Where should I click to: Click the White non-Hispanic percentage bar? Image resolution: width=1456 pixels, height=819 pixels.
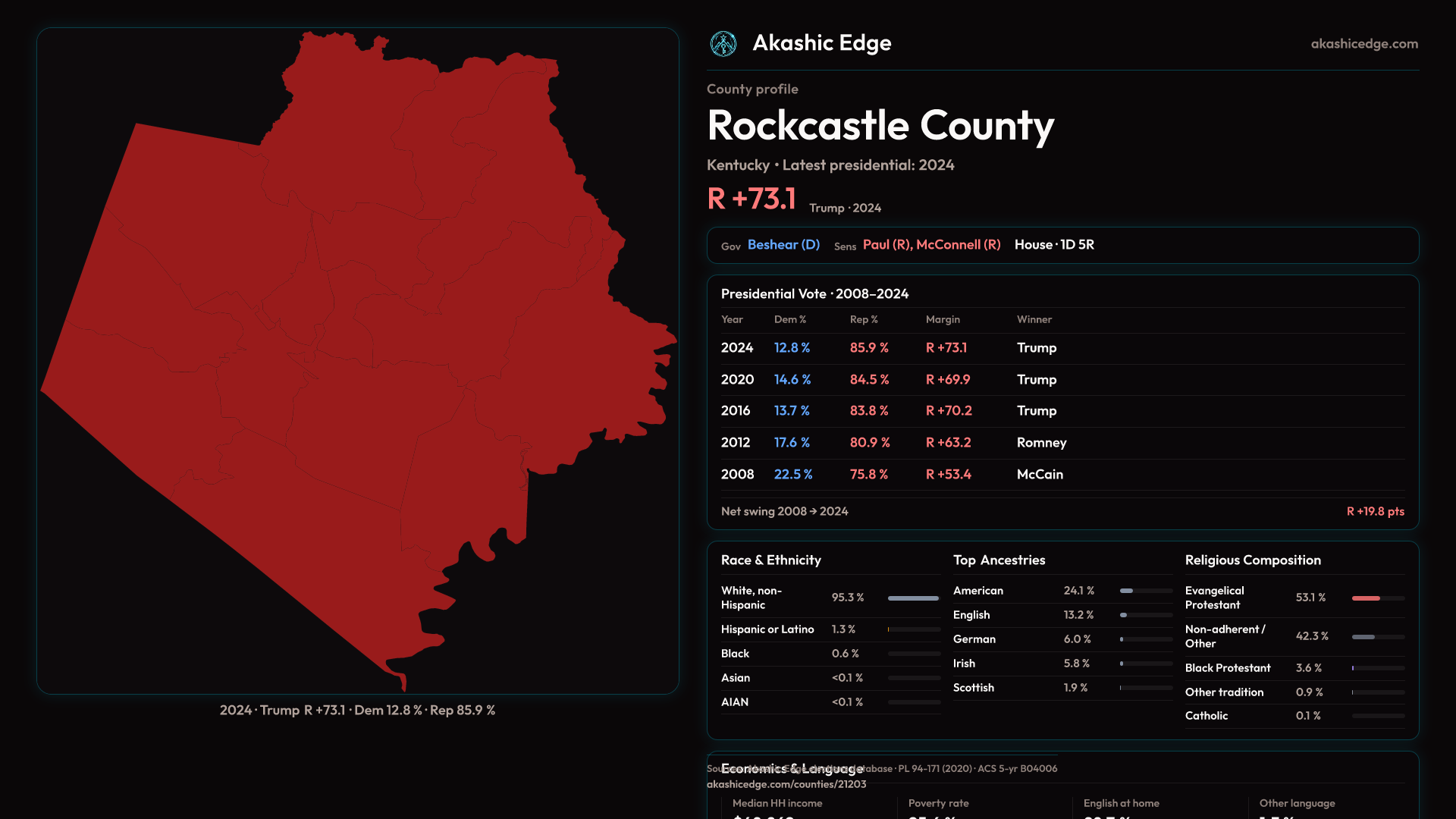click(x=913, y=598)
